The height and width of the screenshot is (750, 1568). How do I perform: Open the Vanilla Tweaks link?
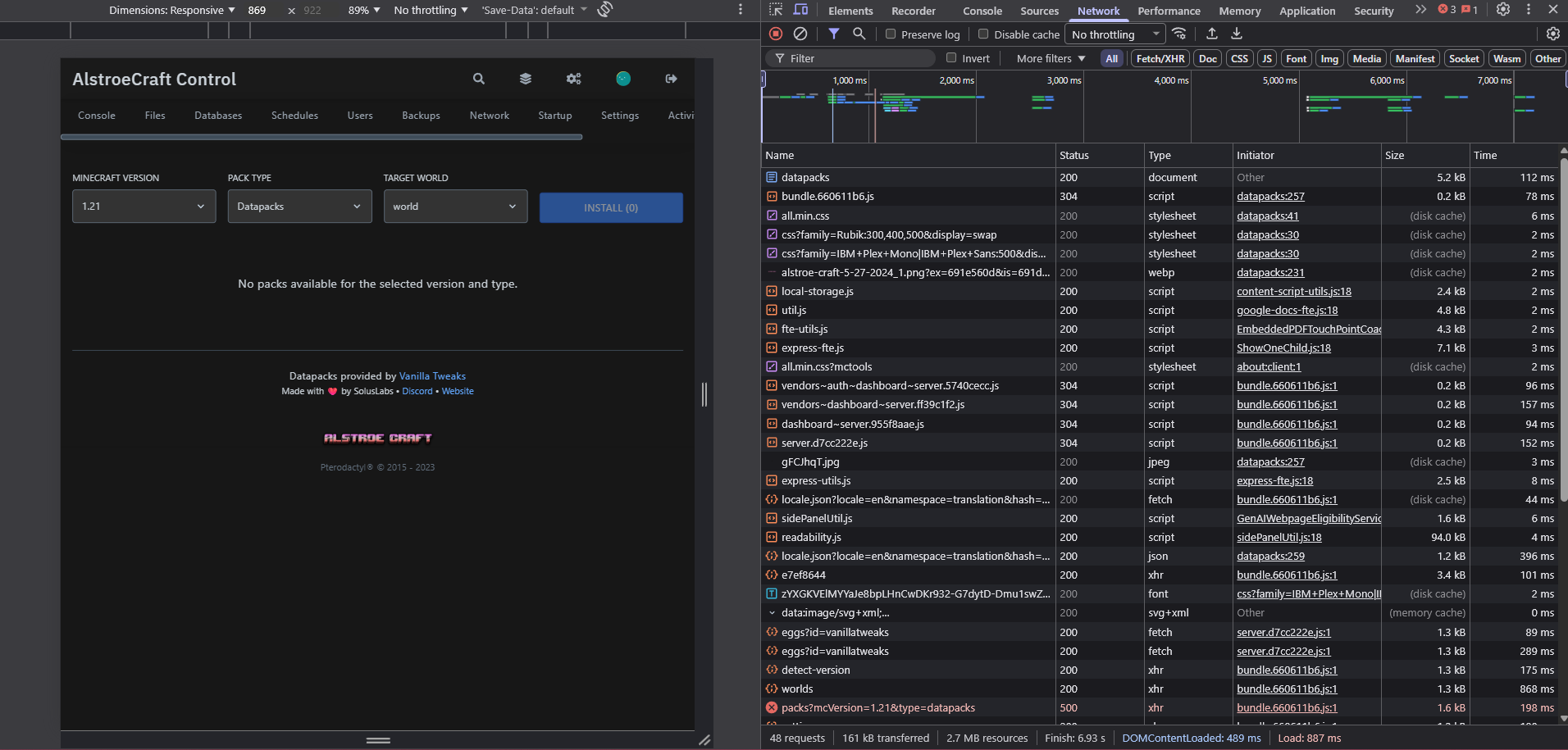coord(432,376)
